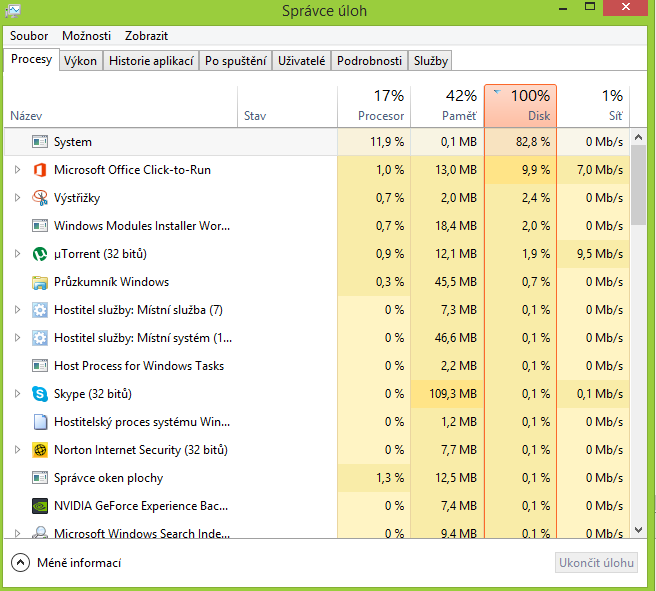Click the Hostitel služby: Místní služba gear icon

40,310
